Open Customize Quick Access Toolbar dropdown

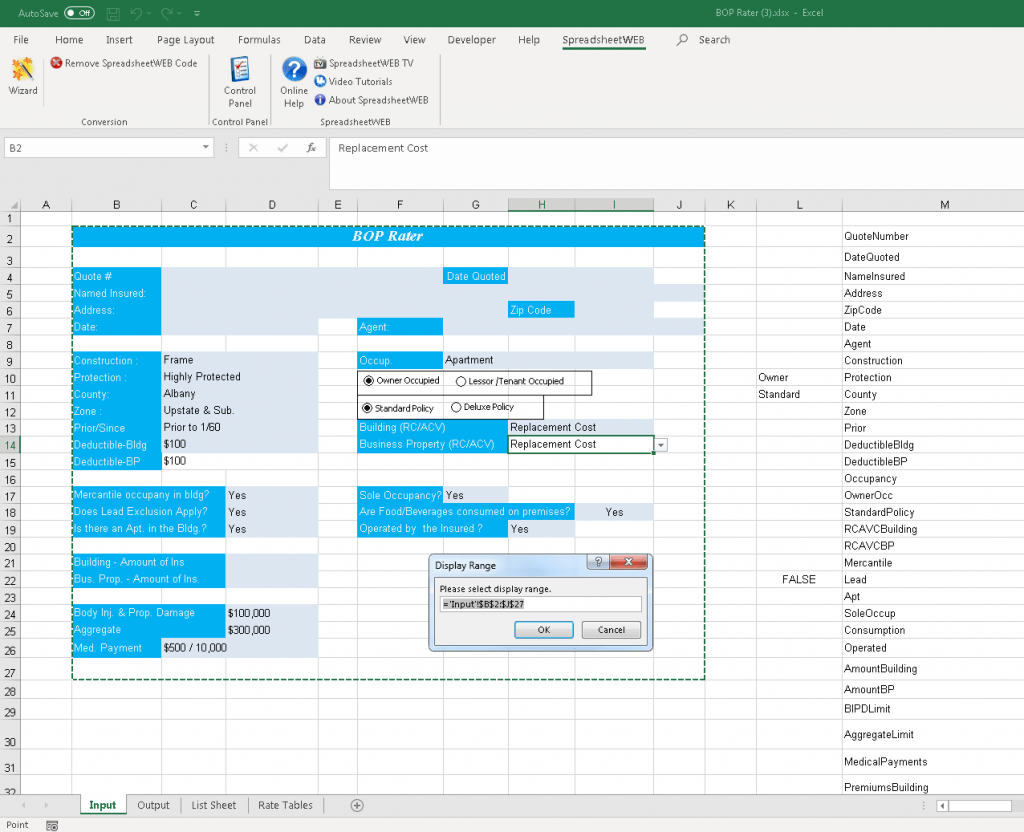(197, 13)
